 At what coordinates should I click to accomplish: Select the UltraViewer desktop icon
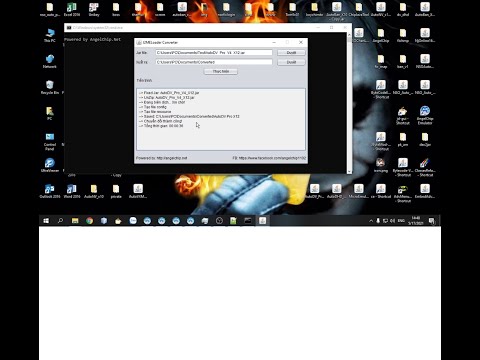tap(50, 165)
